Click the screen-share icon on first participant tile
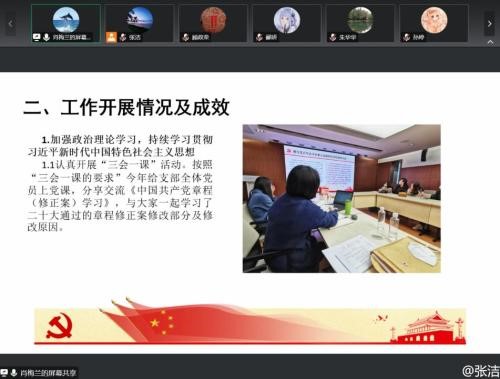 point(36,37)
